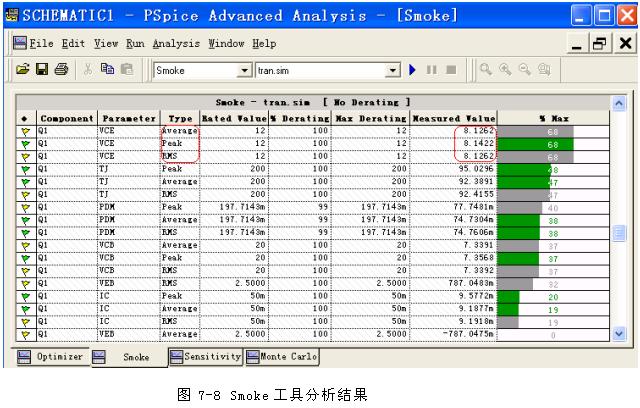
Task: Click the green 68 percent bar for VCE Peak
Action: (536, 144)
